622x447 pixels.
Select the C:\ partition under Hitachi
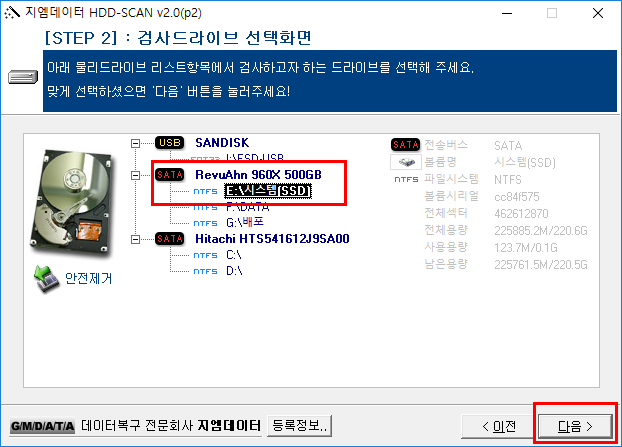click(x=234, y=255)
